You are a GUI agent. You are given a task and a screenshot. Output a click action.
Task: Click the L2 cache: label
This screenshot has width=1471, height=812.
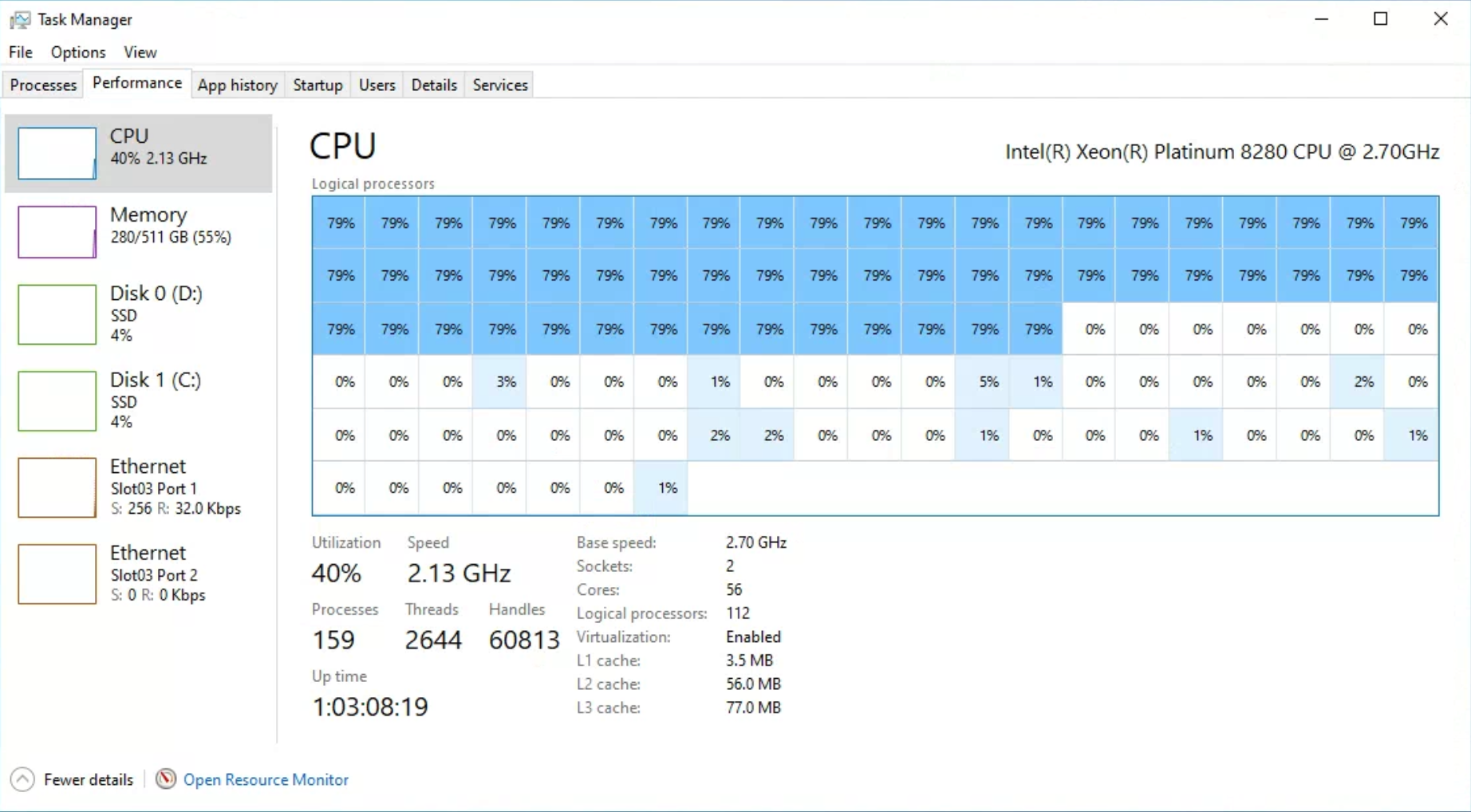609,684
